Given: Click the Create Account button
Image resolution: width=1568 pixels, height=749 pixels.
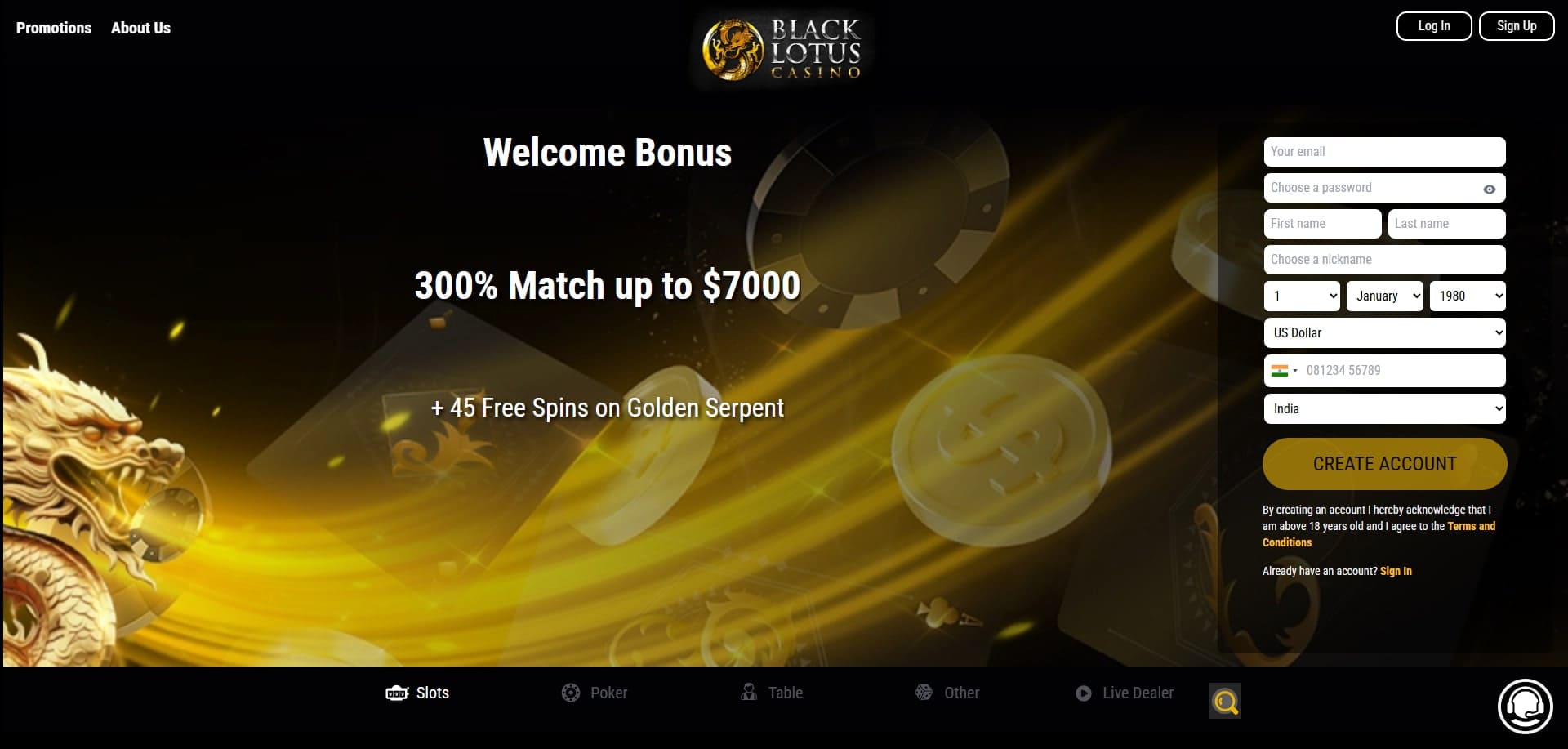Looking at the screenshot, I should click(1385, 464).
